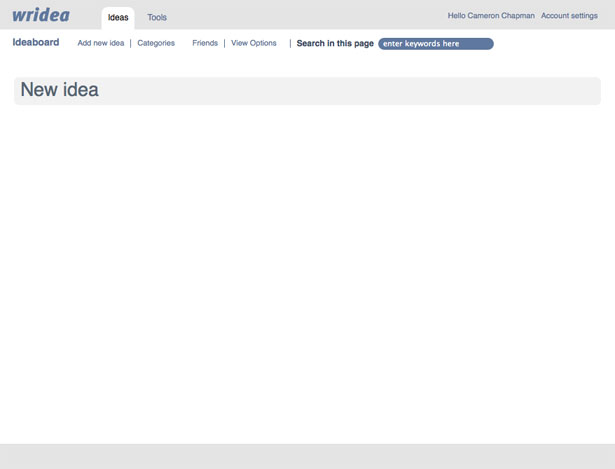615x469 pixels.
Task: Open the Friends menu item
Action: 205,43
